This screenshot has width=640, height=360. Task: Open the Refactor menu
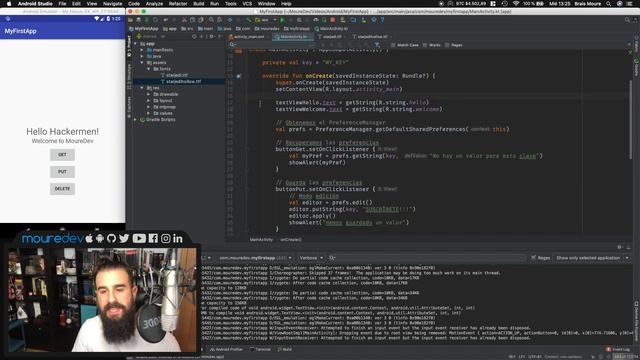(178, 4)
